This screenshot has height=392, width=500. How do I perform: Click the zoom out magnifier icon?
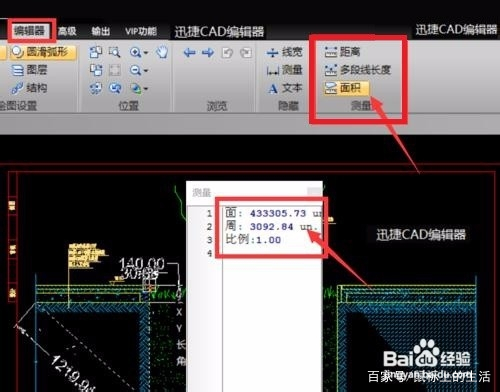click(x=135, y=70)
